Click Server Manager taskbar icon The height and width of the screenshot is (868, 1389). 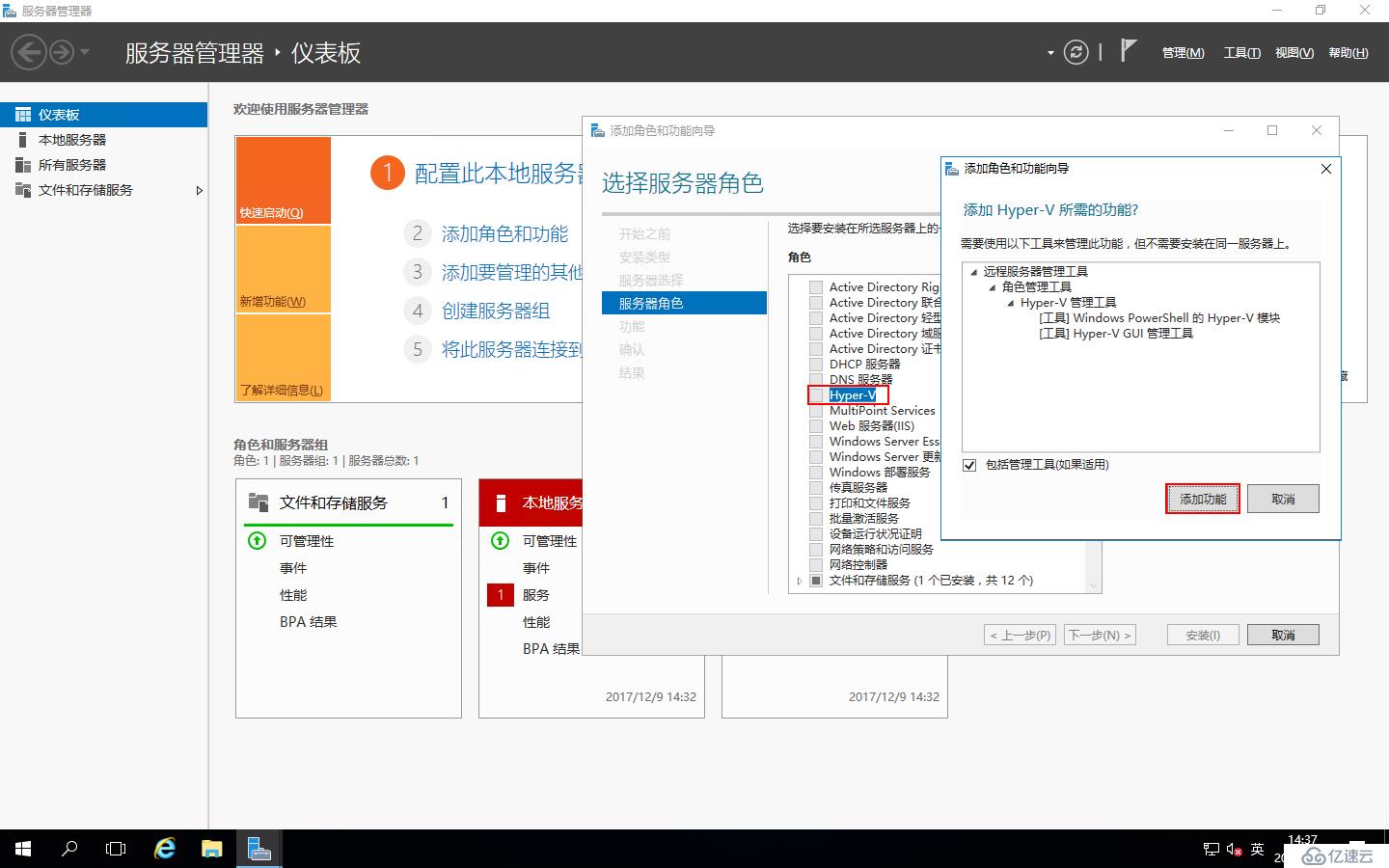(x=258, y=849)
